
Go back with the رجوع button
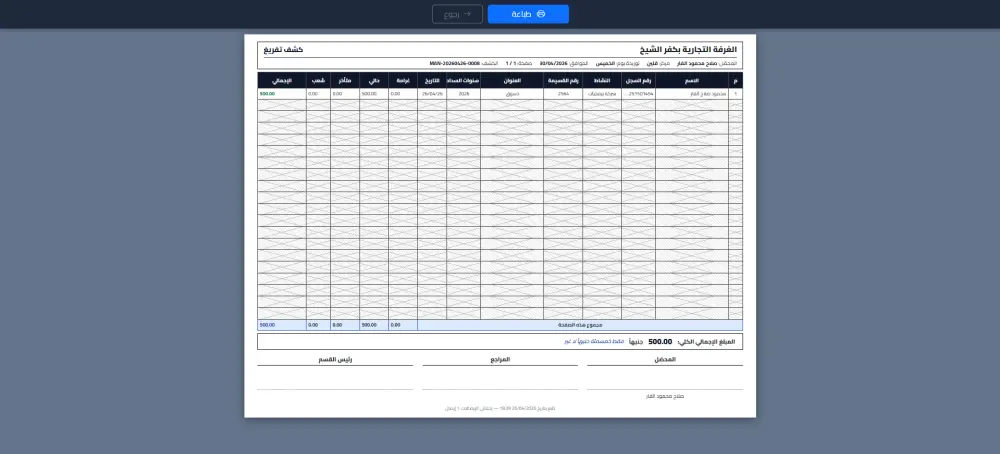[x=457, y=14]
